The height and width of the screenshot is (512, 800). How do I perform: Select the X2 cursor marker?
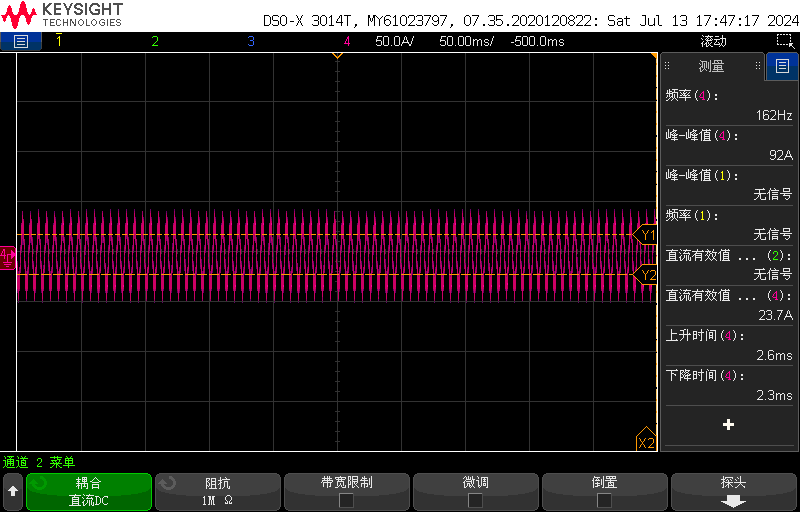tap(646, 440)
